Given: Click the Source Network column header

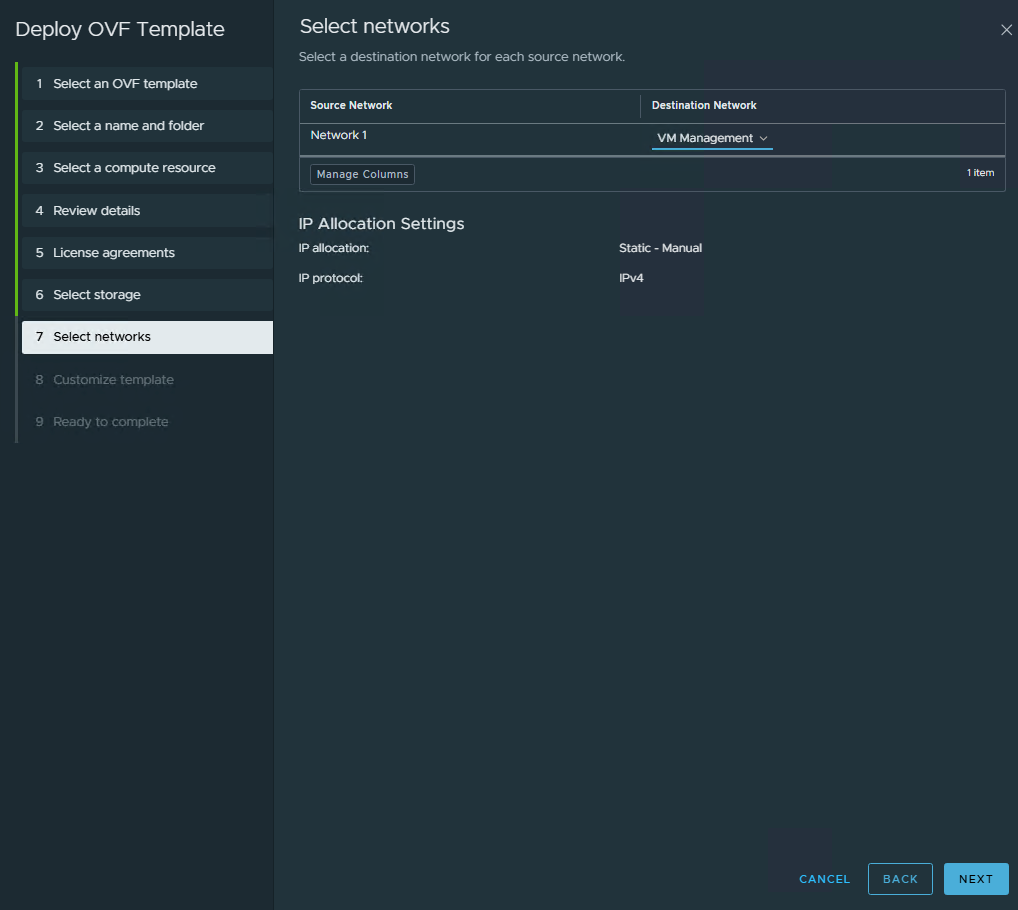Looking at the screenshot, I should click(x=351, y=106).
